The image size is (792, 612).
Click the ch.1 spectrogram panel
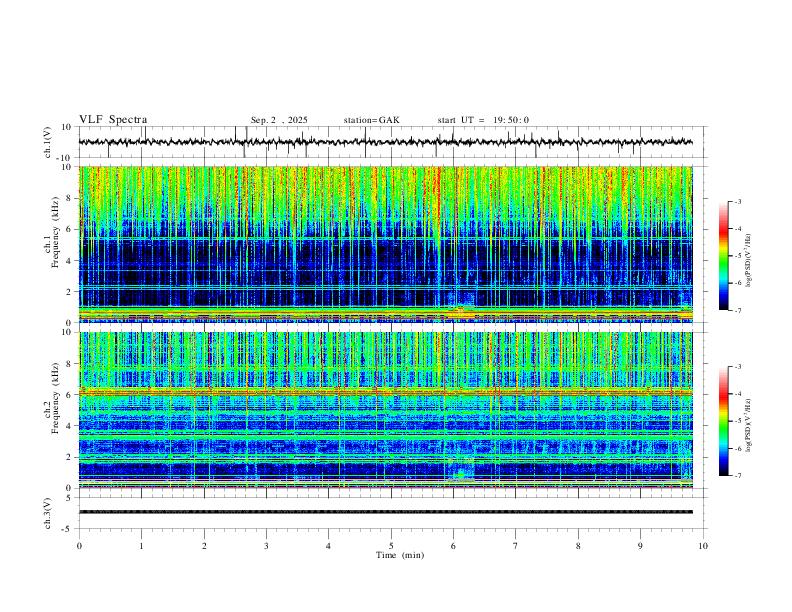(x=385, y=244)
